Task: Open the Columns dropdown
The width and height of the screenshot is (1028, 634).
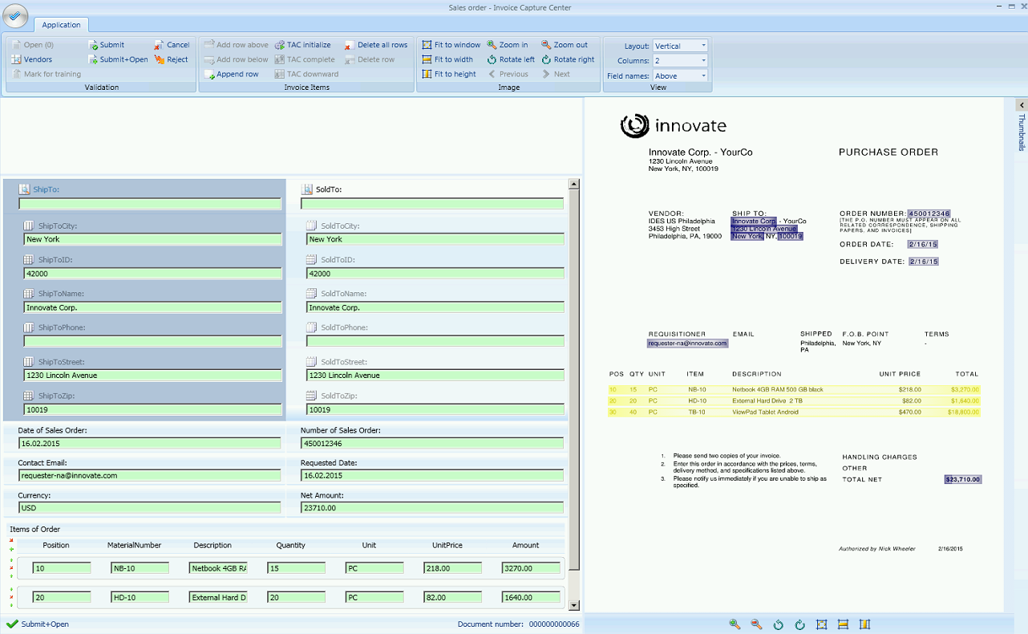Action: coord(680,60)
